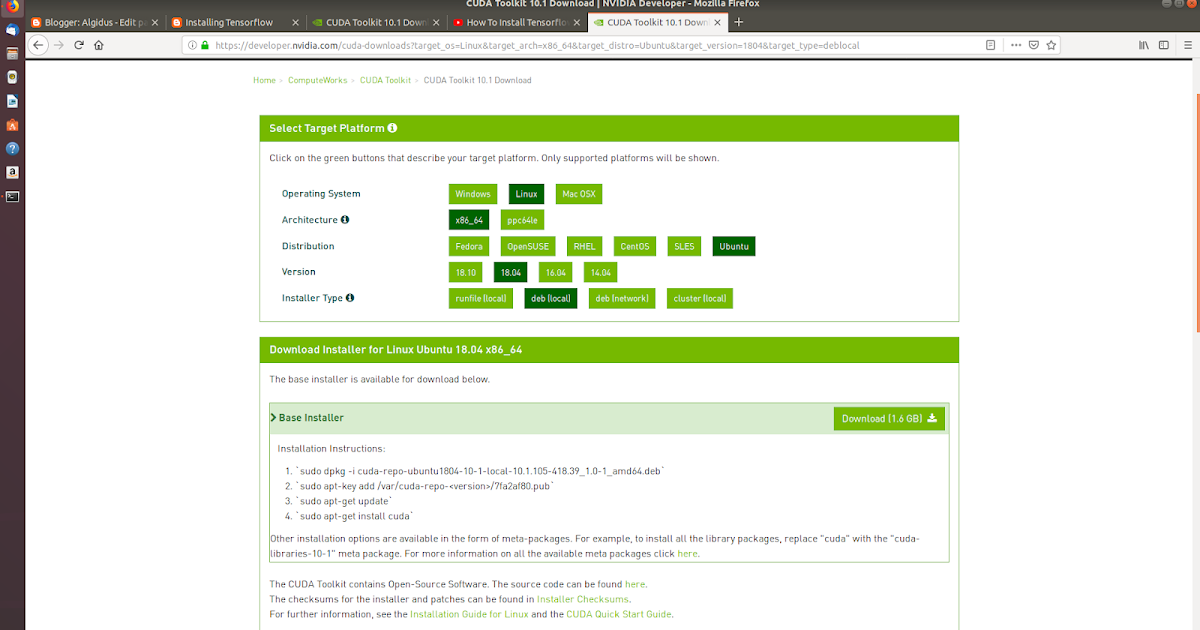Select Ubuntu version 16.04
Viewport: 1200px width, 630px height.
click(x=555, y=272)
